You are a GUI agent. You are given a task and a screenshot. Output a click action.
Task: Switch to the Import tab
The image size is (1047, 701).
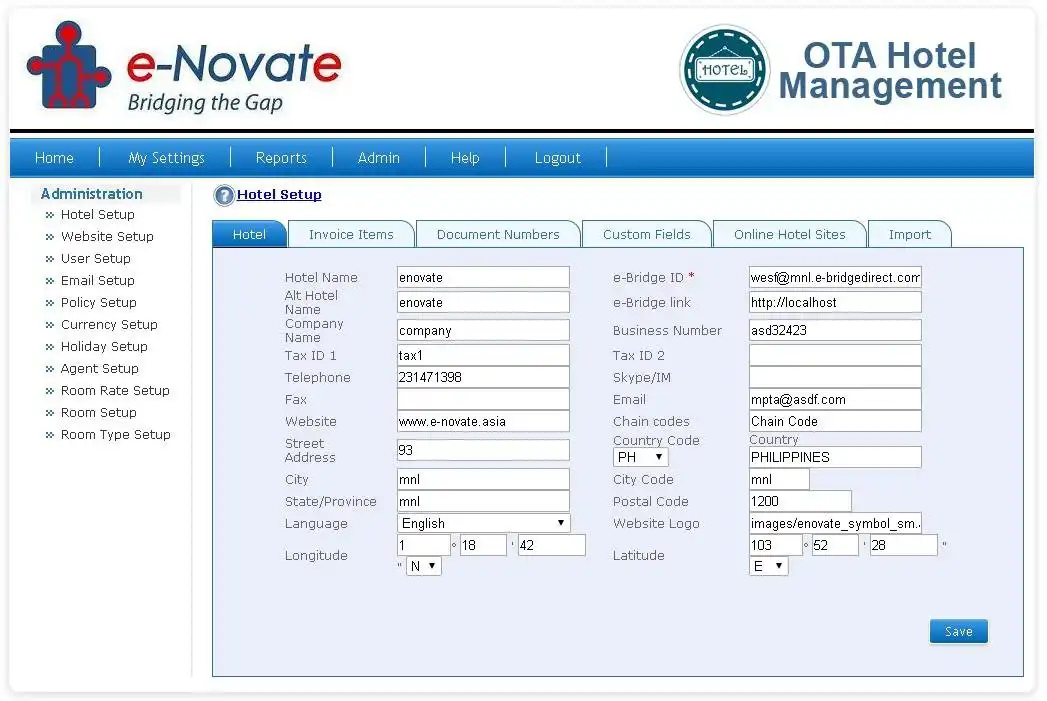pos(909,234)
